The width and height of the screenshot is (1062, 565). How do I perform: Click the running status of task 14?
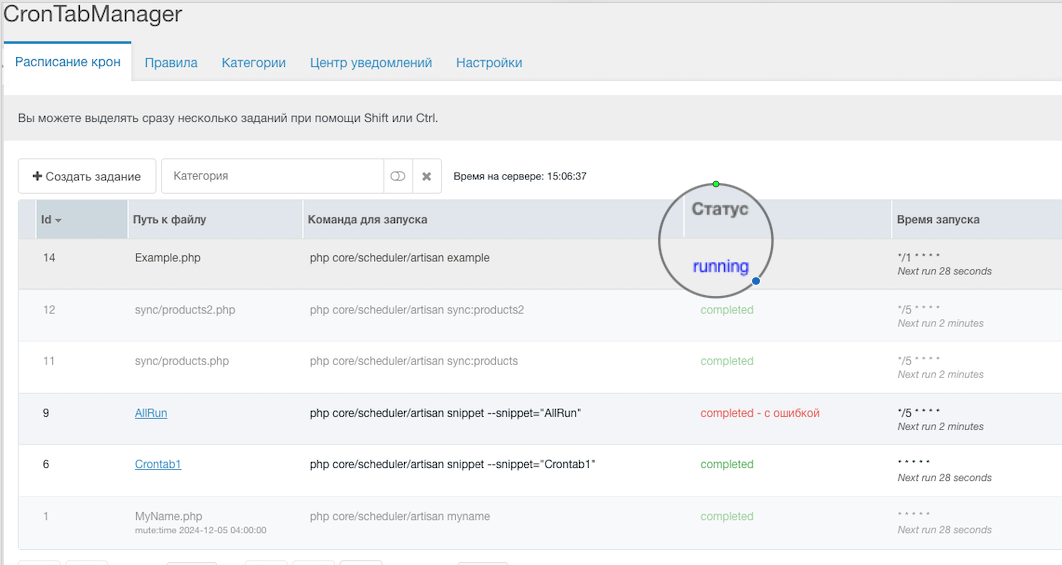[x=721, y=266]
